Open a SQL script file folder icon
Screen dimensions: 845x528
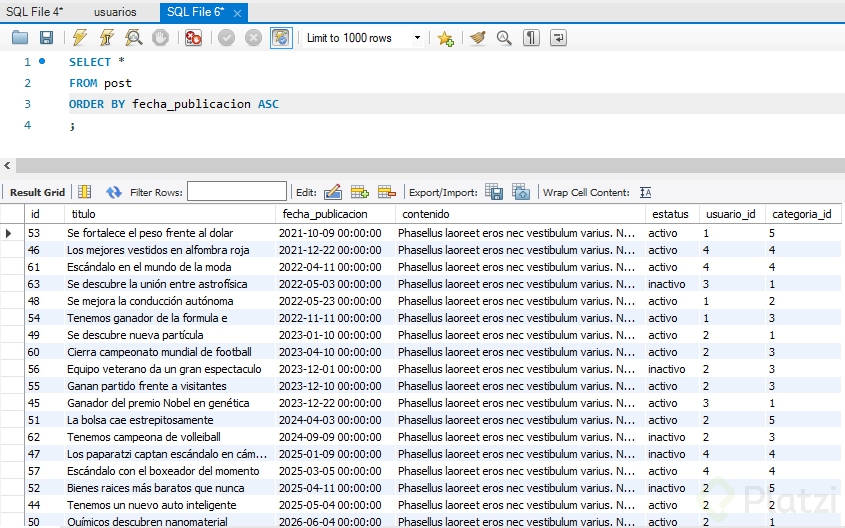[x=20, y=38]
